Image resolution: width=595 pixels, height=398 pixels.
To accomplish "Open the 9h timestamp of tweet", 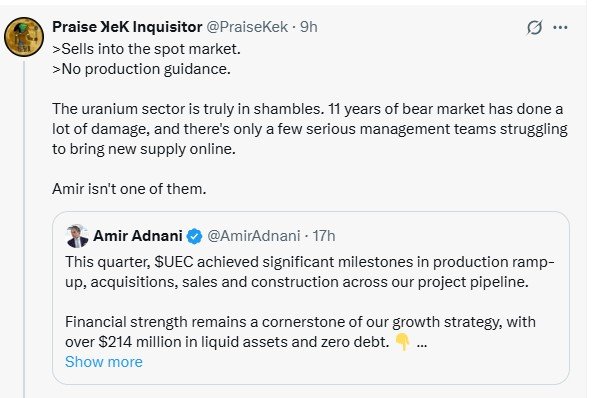I will (x=309, y=27).
